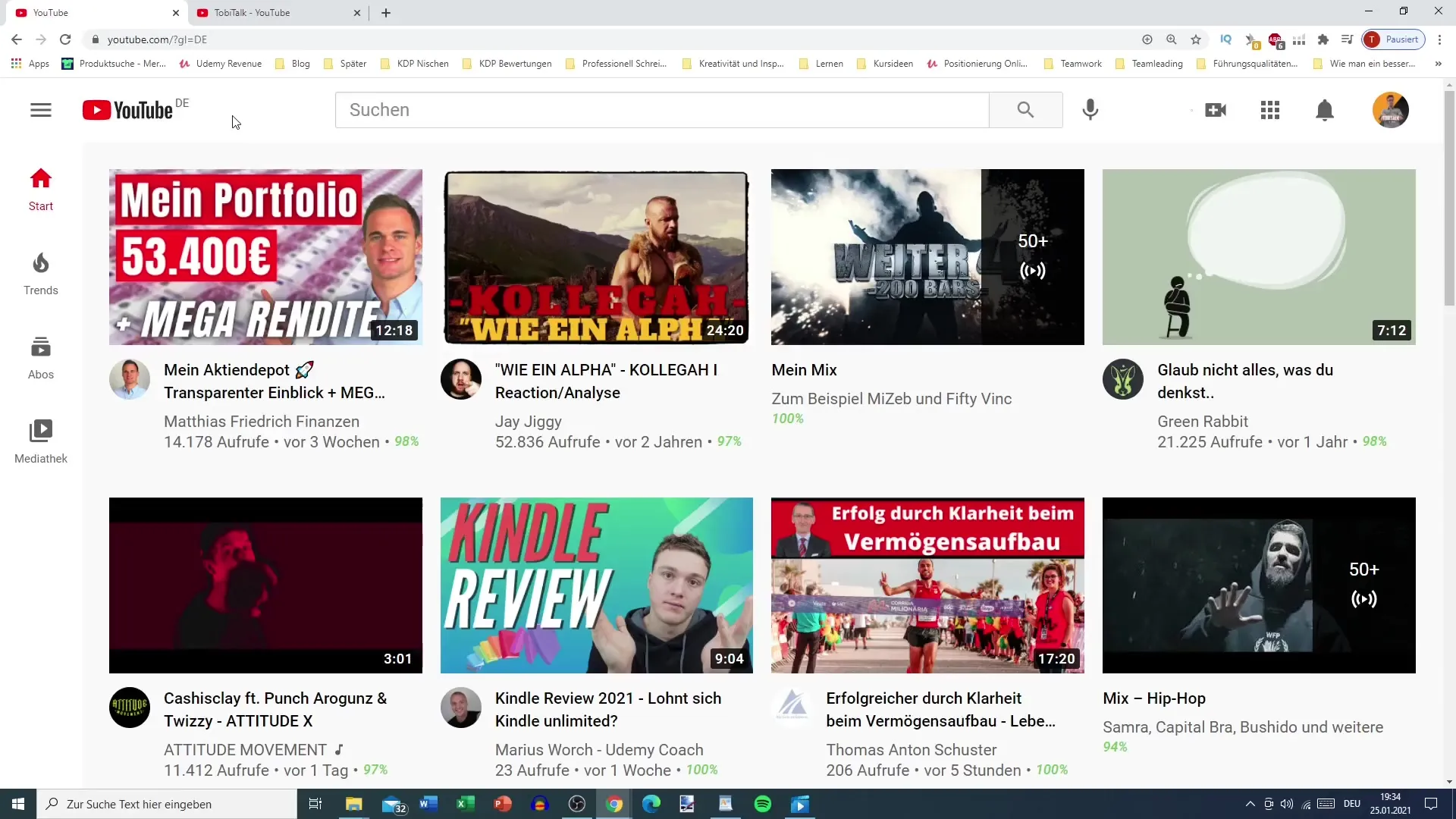The width and height of the screenshot is (1456, 819).
Task: Open the Blog bookmark folder
Action: pyautogui.click(x=293, y=64)
